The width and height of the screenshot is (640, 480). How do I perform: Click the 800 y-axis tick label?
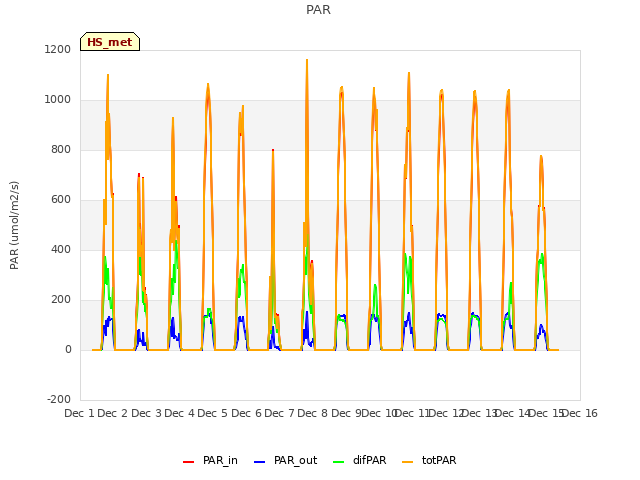coord(61,149)
